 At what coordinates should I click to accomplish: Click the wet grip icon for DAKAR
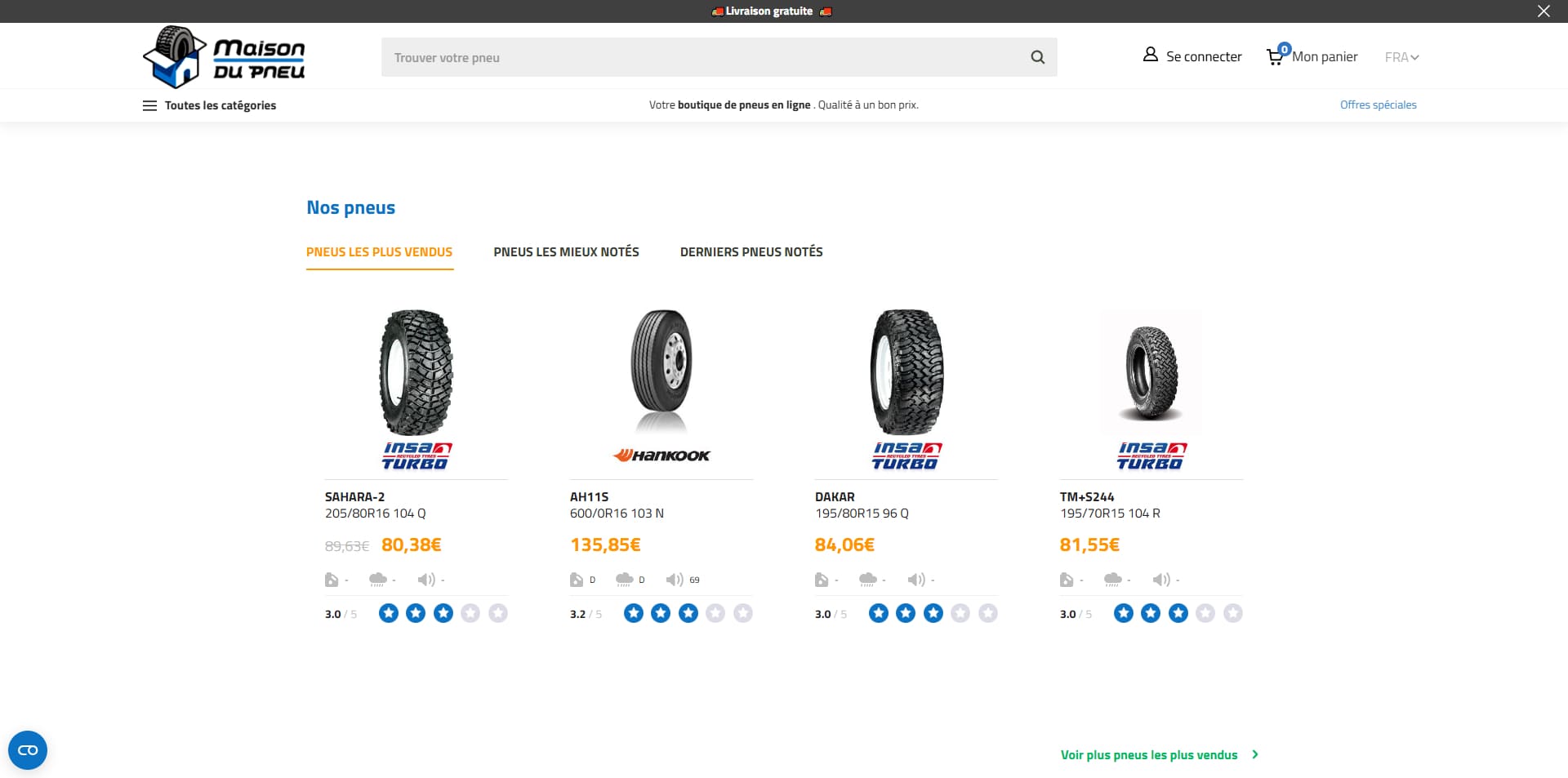tap(867, 580)
